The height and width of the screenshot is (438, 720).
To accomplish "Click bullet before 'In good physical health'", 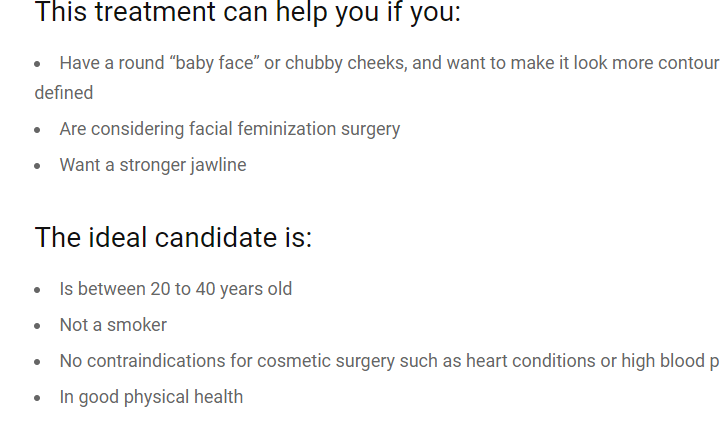I will (38, 398).
